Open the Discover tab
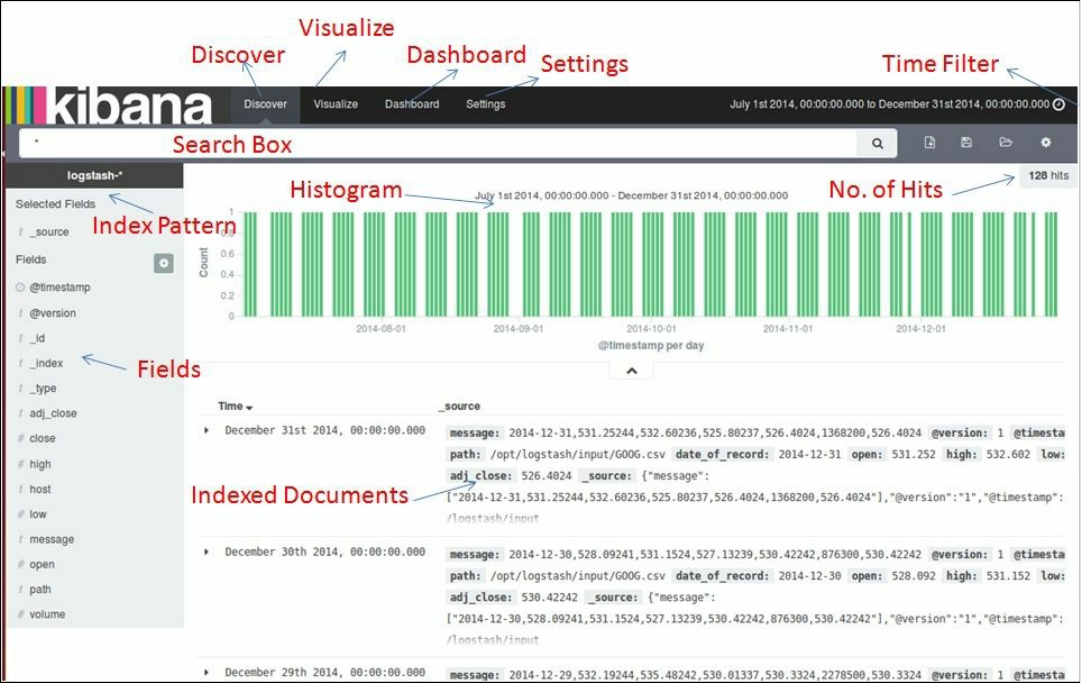 [265, 105]
